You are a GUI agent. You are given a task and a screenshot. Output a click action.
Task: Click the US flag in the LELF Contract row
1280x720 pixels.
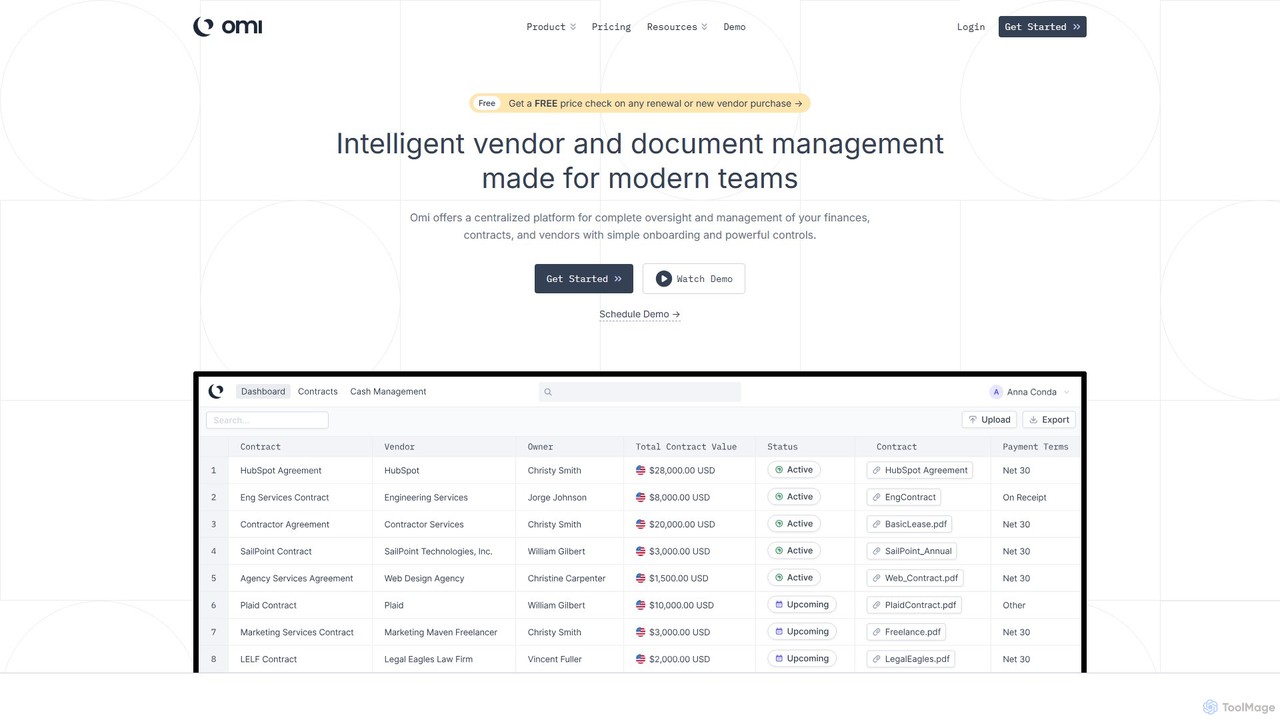point(641,659)
